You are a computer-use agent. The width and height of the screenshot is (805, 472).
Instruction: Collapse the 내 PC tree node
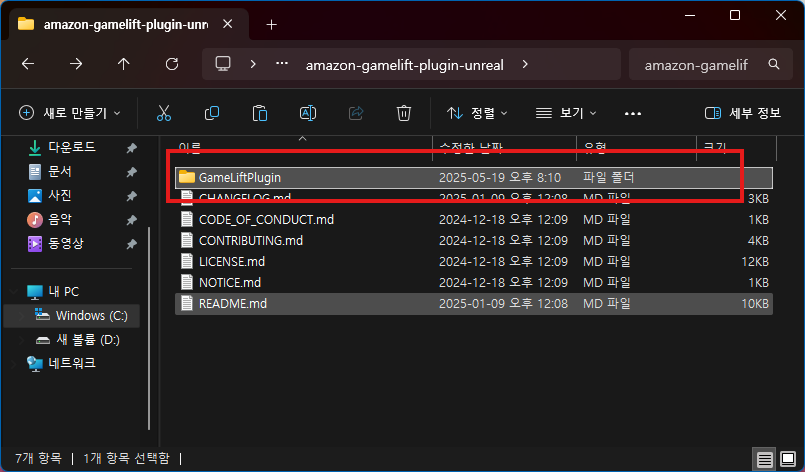coord(14,292)
